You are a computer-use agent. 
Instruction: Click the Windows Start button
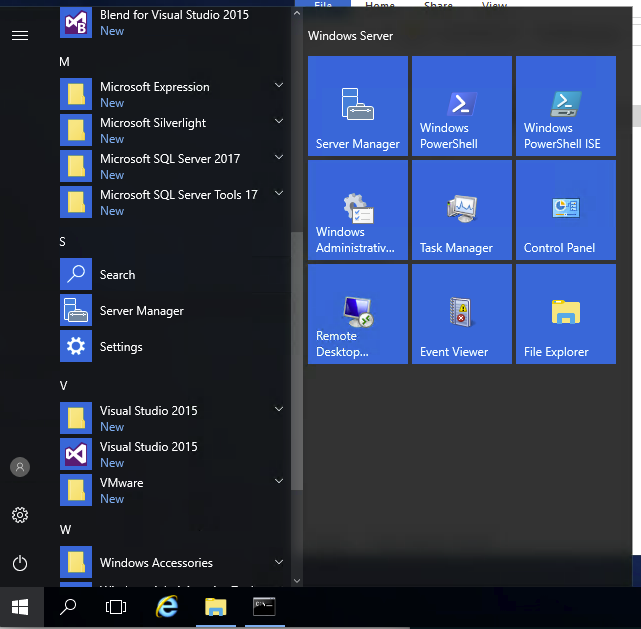(20, 607)
